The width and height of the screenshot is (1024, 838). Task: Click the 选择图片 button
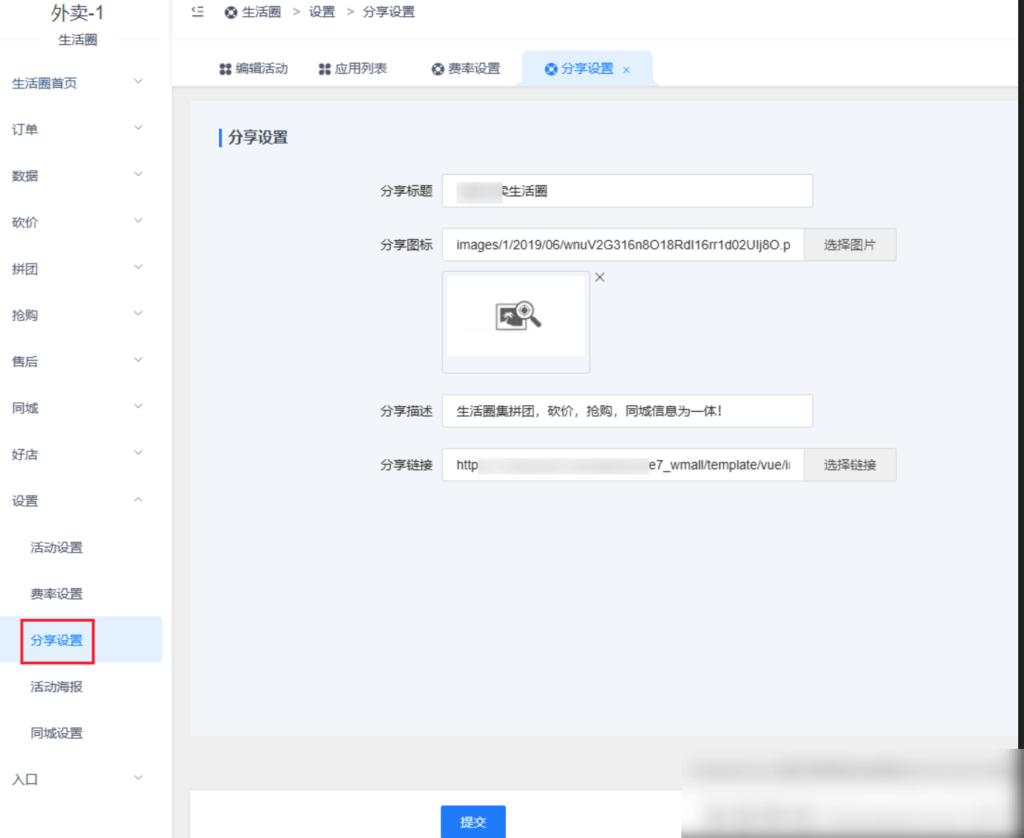click(x=849, y=244)
